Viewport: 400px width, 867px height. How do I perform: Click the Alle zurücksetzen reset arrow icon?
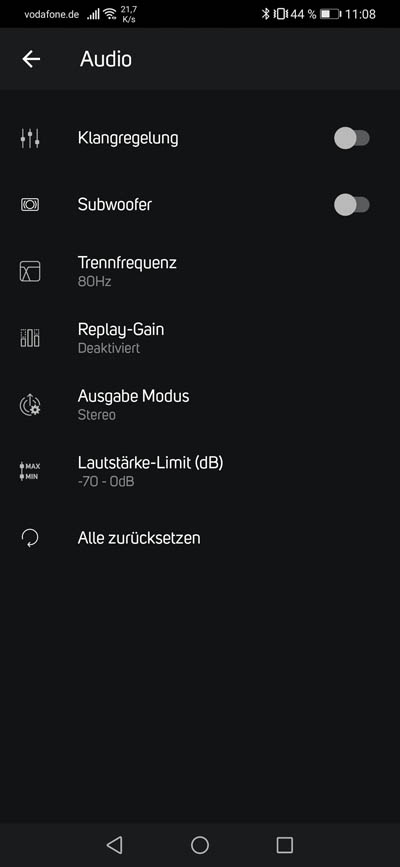30,538
